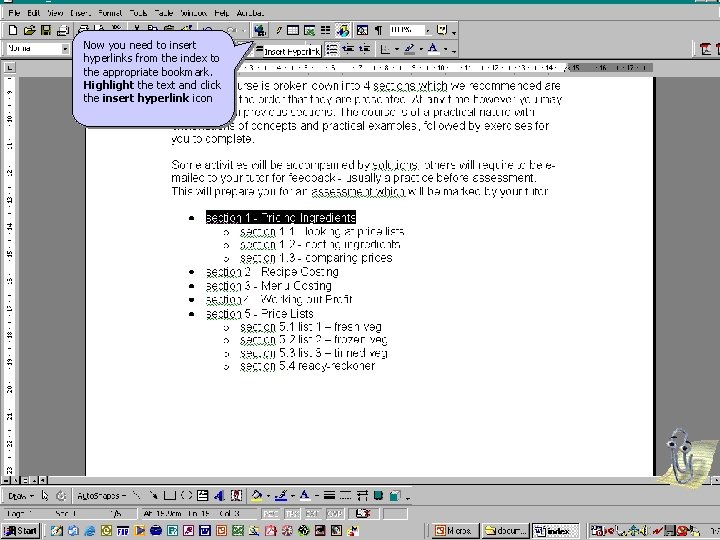Select the Arrow drawing tool
Screen dimensions: 720x540
point(153,495)
